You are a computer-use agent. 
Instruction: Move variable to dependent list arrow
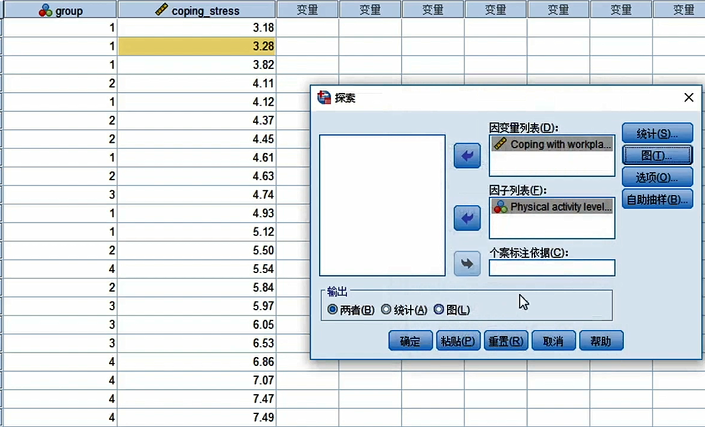pyautogui.click(x=467, y=156)
